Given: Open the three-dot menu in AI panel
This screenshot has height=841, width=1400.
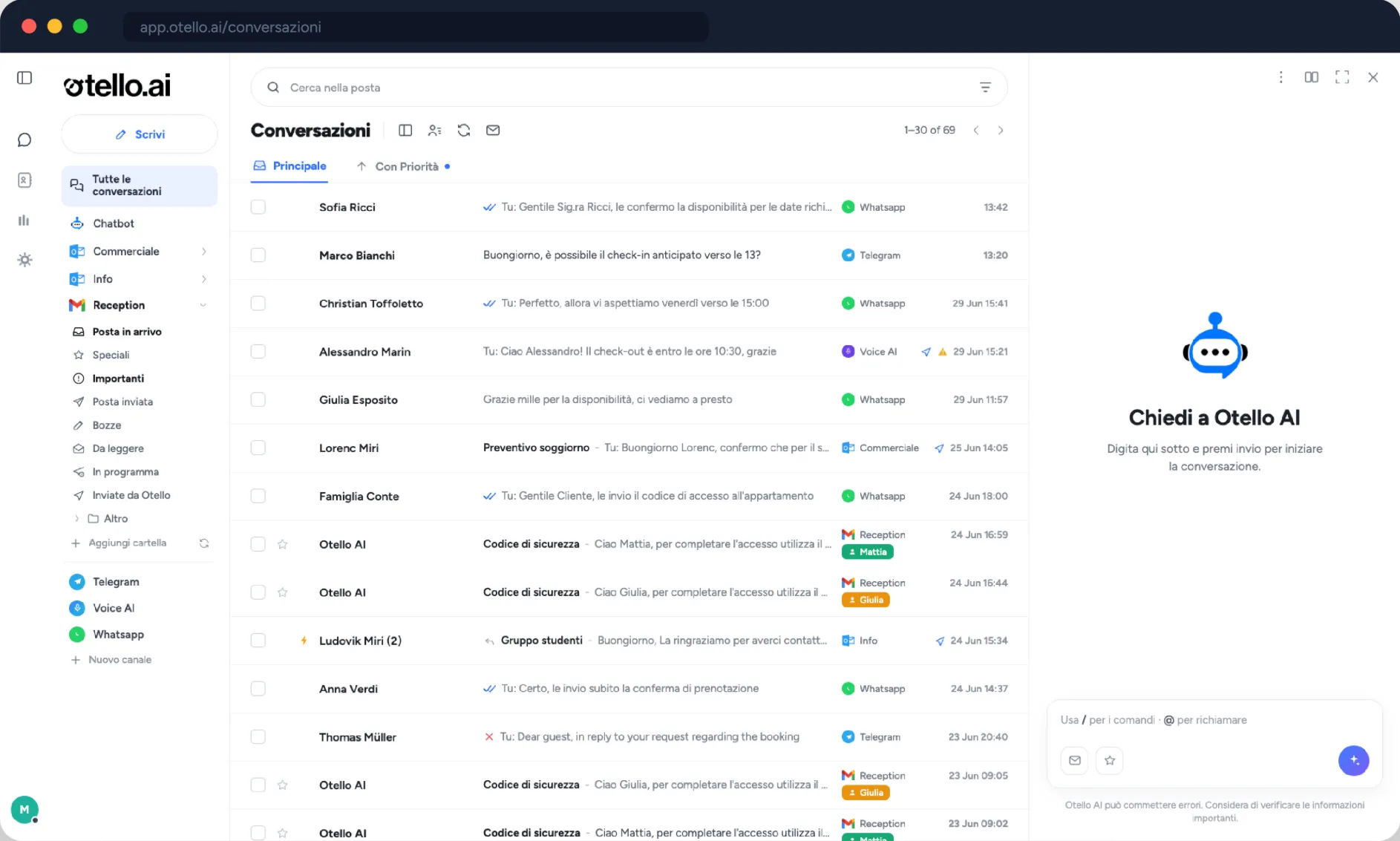Looking at the screenshot, I should pos(1280,77).
